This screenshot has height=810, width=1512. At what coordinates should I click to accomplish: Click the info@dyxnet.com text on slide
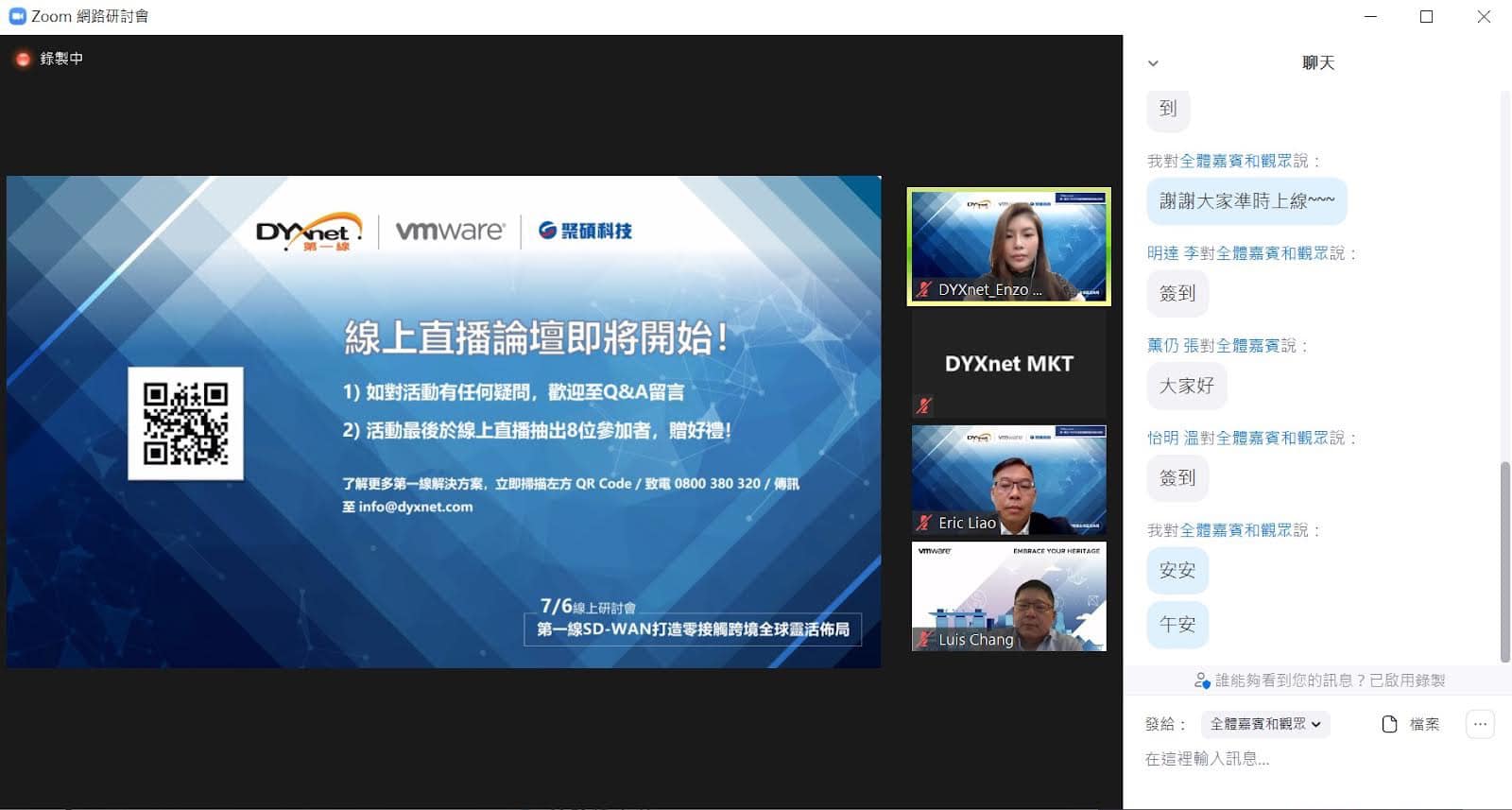click(416, 507)
